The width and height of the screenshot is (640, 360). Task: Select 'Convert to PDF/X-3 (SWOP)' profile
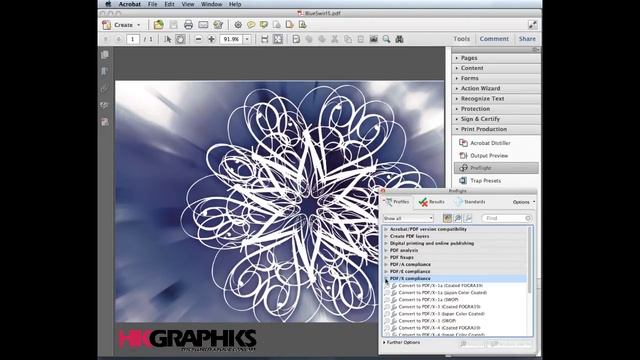tap(427, 321)
